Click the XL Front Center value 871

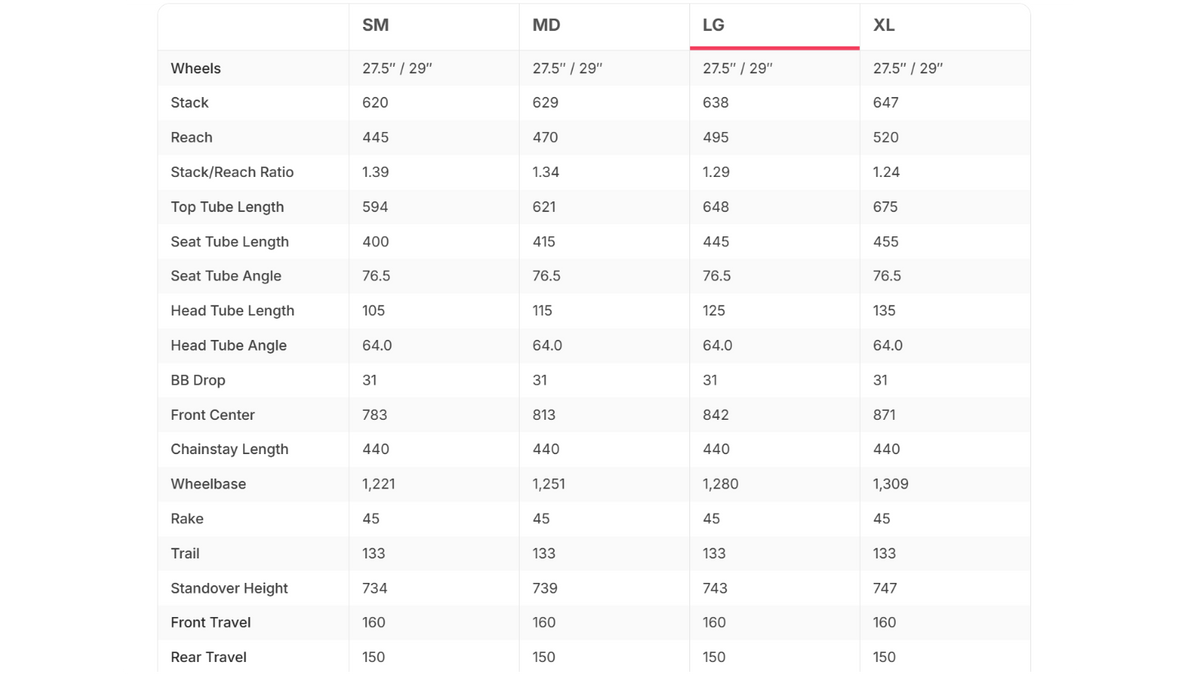[884, 415]
